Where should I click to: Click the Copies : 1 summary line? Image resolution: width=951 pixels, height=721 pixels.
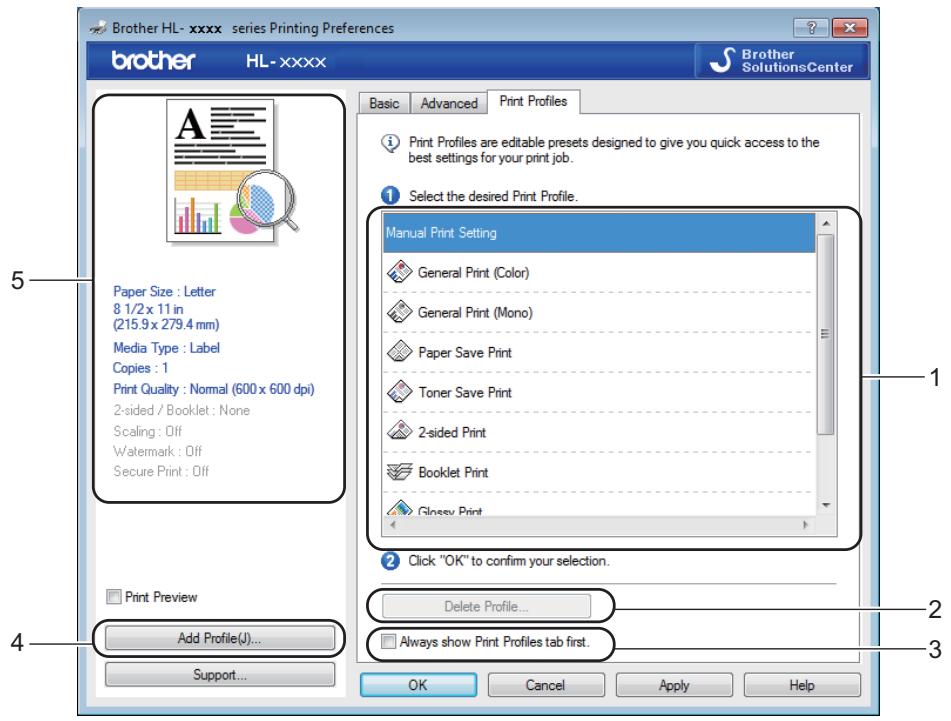(x=140, y=368)
